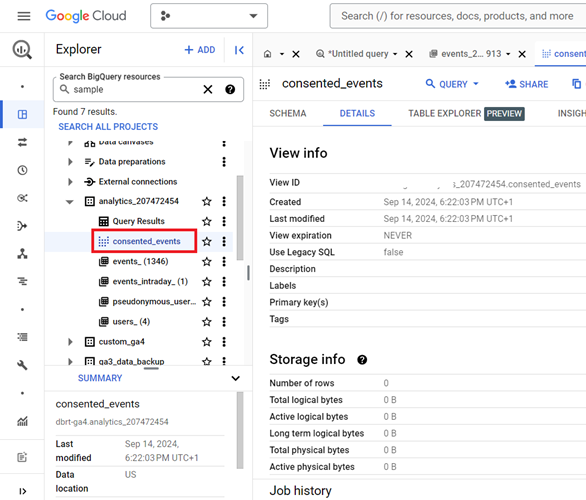Star the analytics_207472454 dataset
Image resolution: width=586 pixels, height=500 pixels.
click(207, 201)
